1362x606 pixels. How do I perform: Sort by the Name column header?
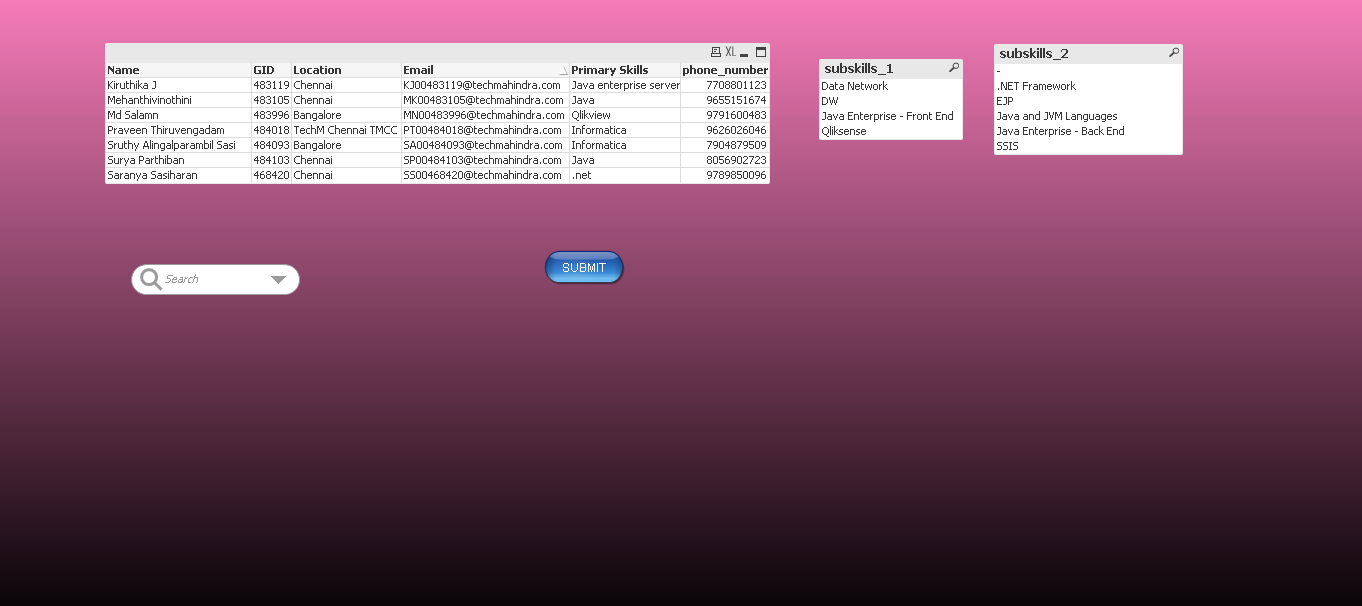pos(178,70)
